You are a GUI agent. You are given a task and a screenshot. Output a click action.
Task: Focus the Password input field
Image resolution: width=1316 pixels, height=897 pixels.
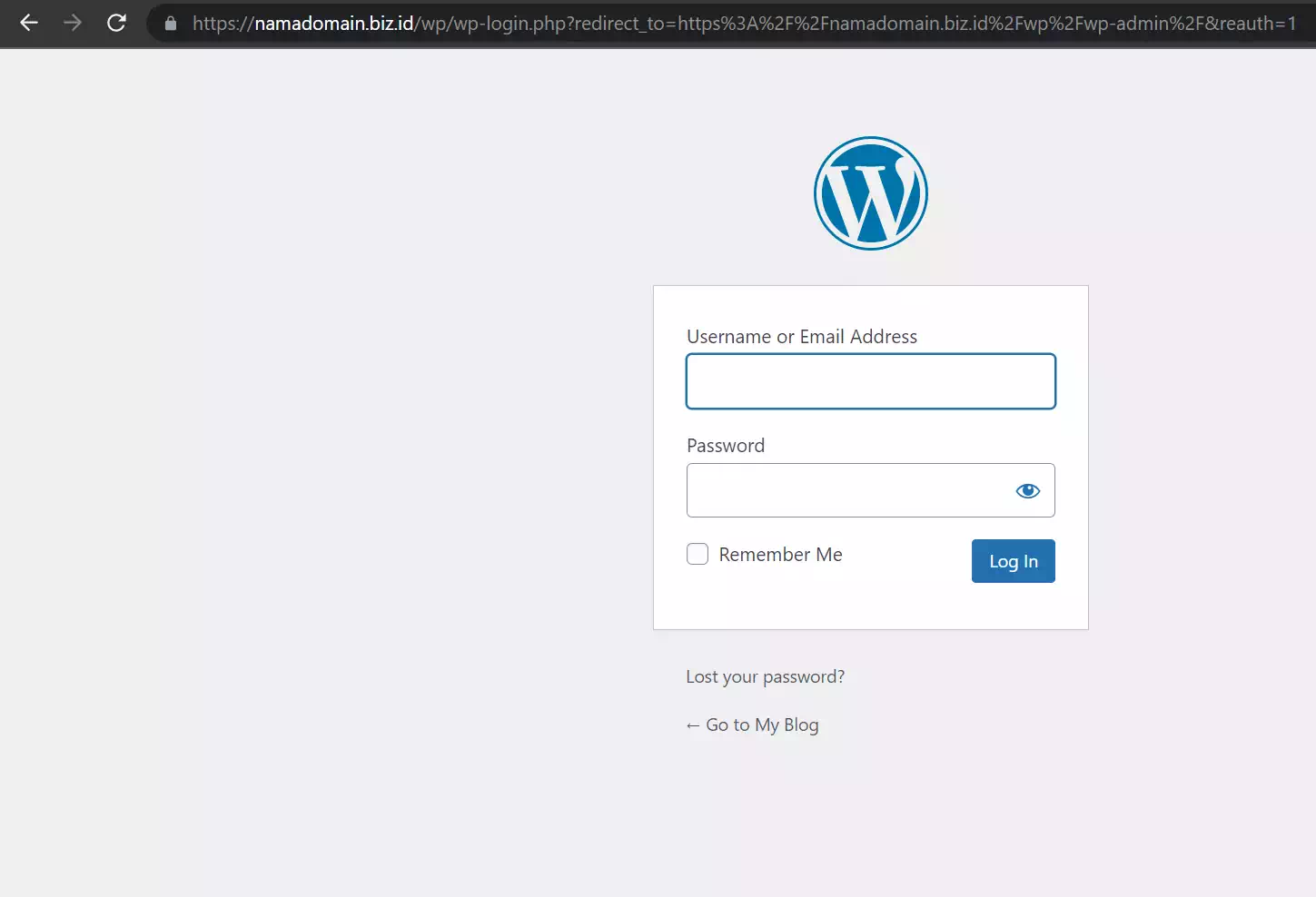click(871, 490)
